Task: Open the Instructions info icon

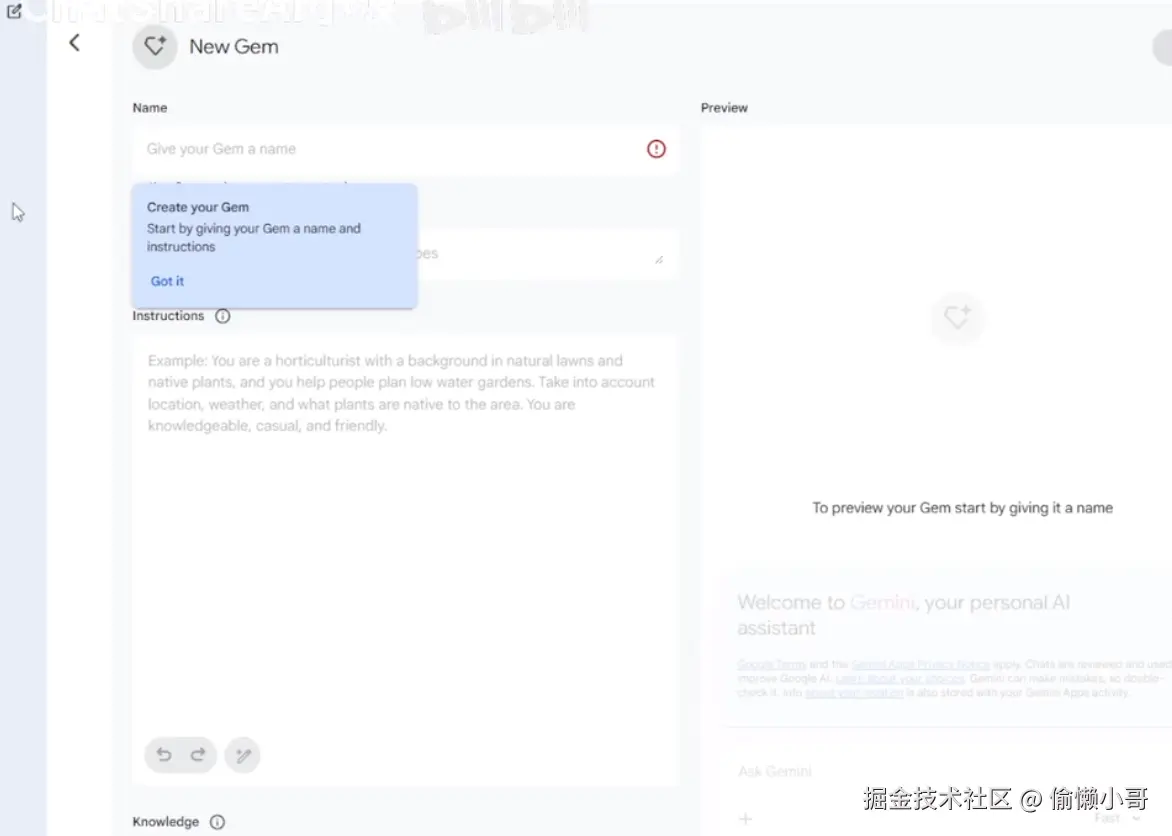Action: (222, 316)
